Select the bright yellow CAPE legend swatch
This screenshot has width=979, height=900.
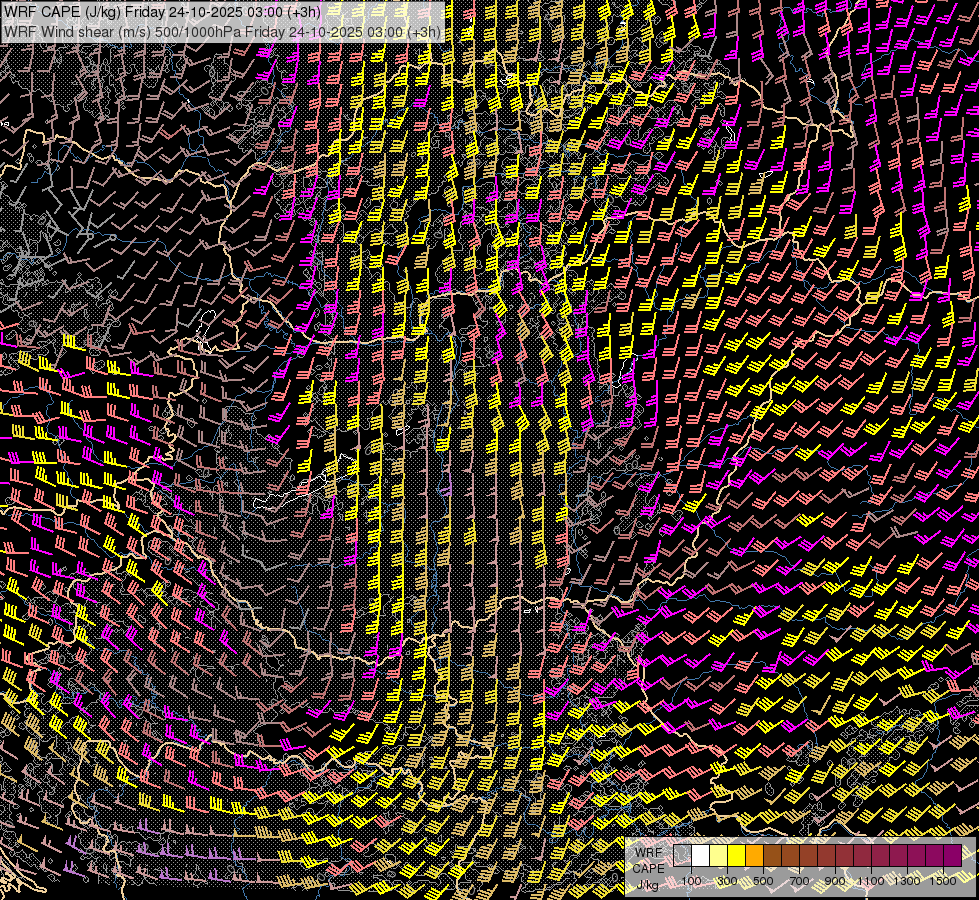point(737,855)
